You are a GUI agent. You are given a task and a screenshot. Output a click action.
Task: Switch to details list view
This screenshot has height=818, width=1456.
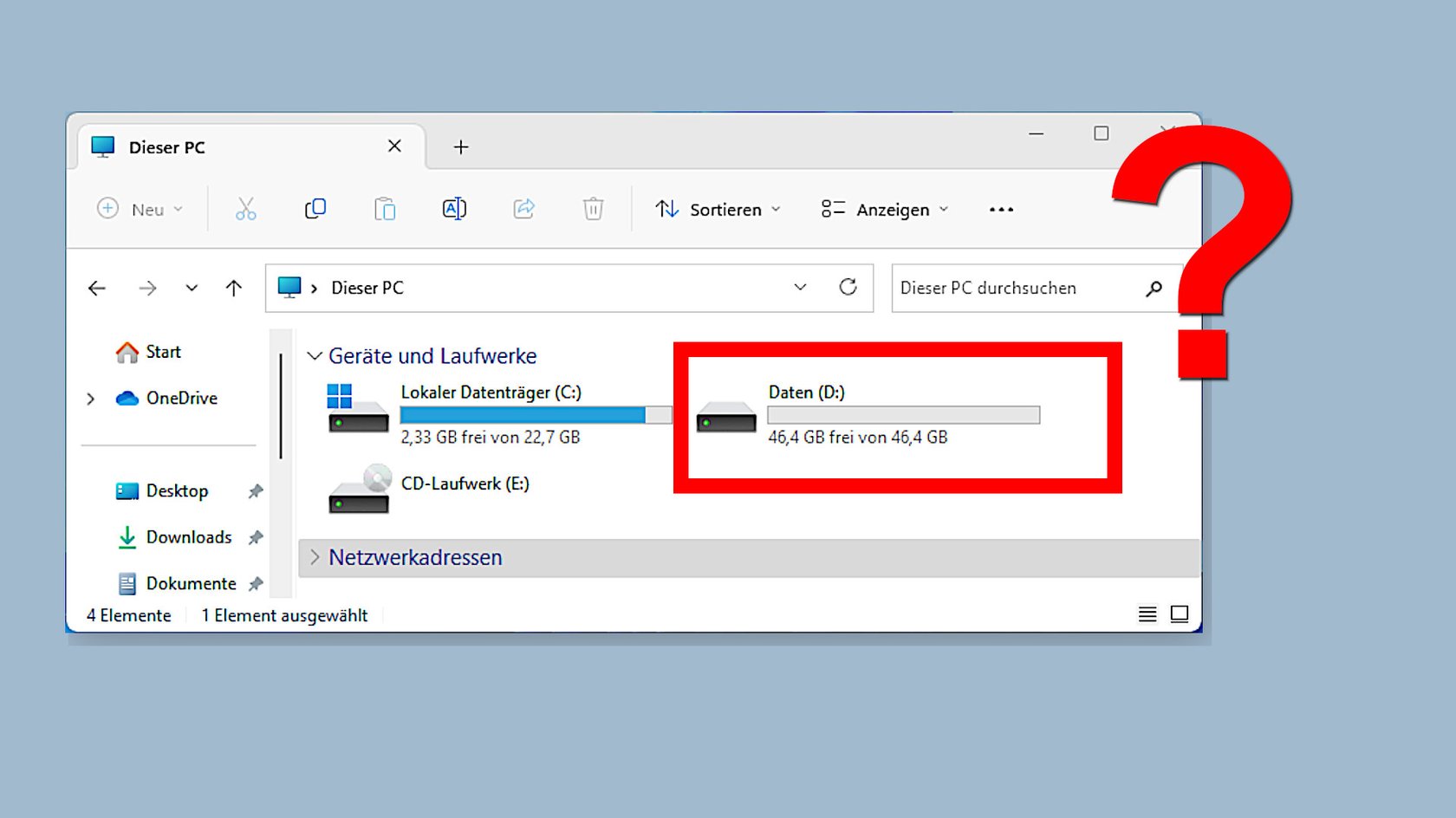pos(1147,614)
